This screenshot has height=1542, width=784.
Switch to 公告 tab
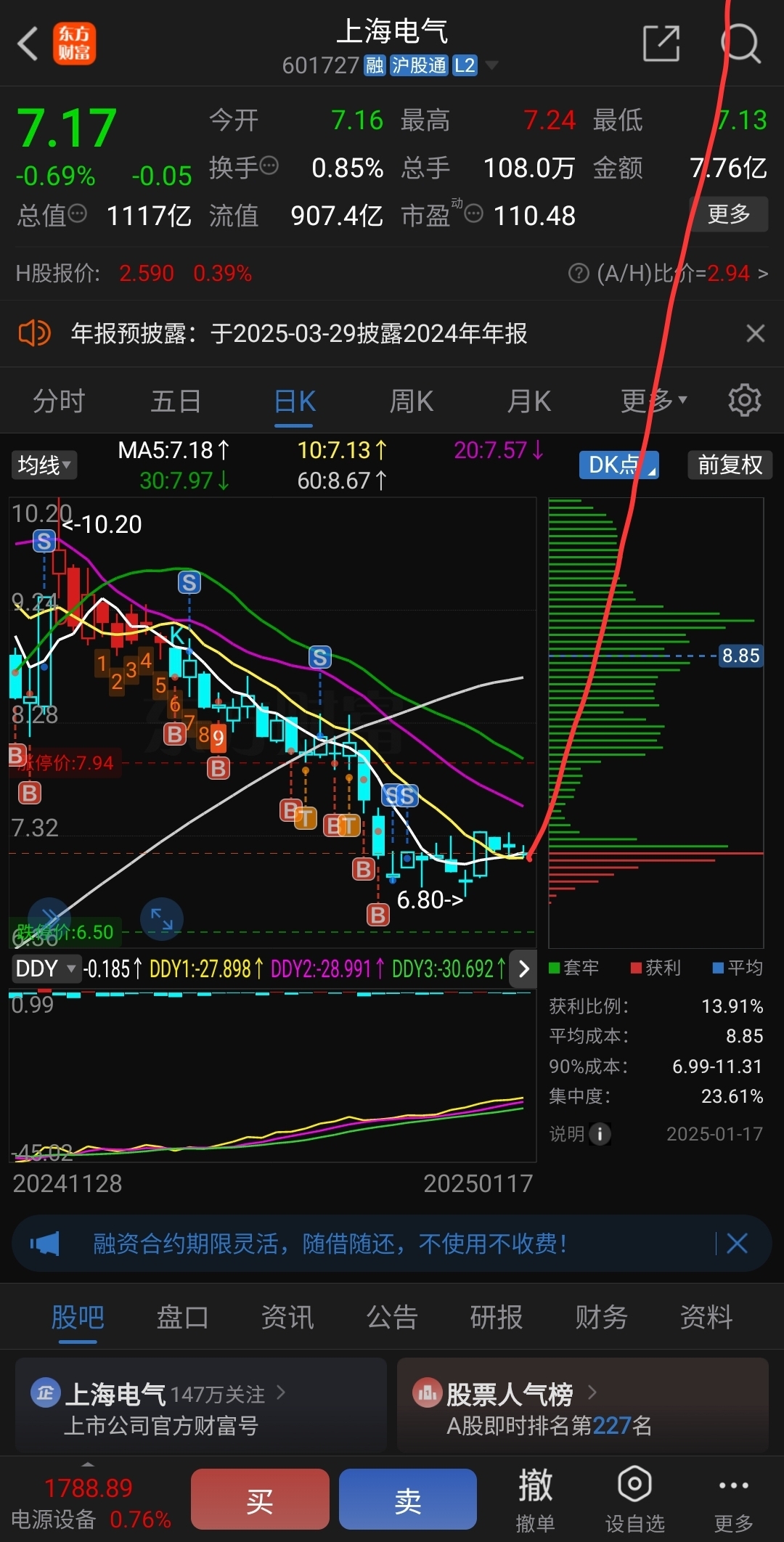pos(392,1317)
